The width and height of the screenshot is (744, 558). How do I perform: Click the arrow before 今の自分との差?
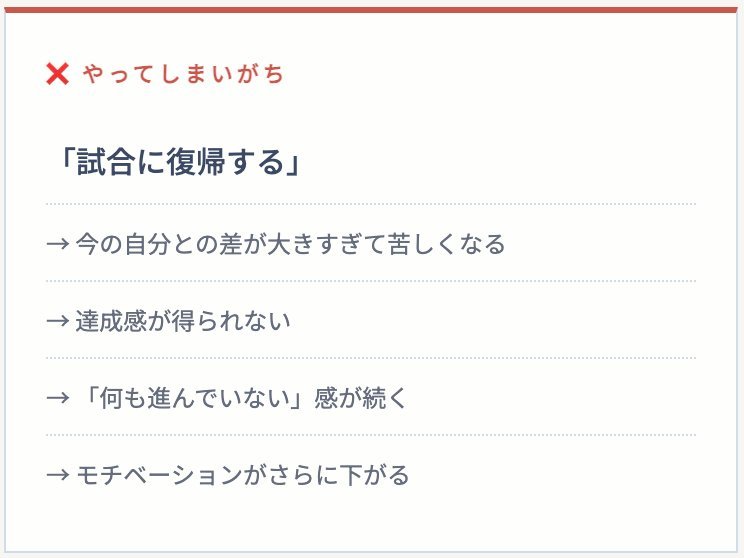(x=57, y=244)
